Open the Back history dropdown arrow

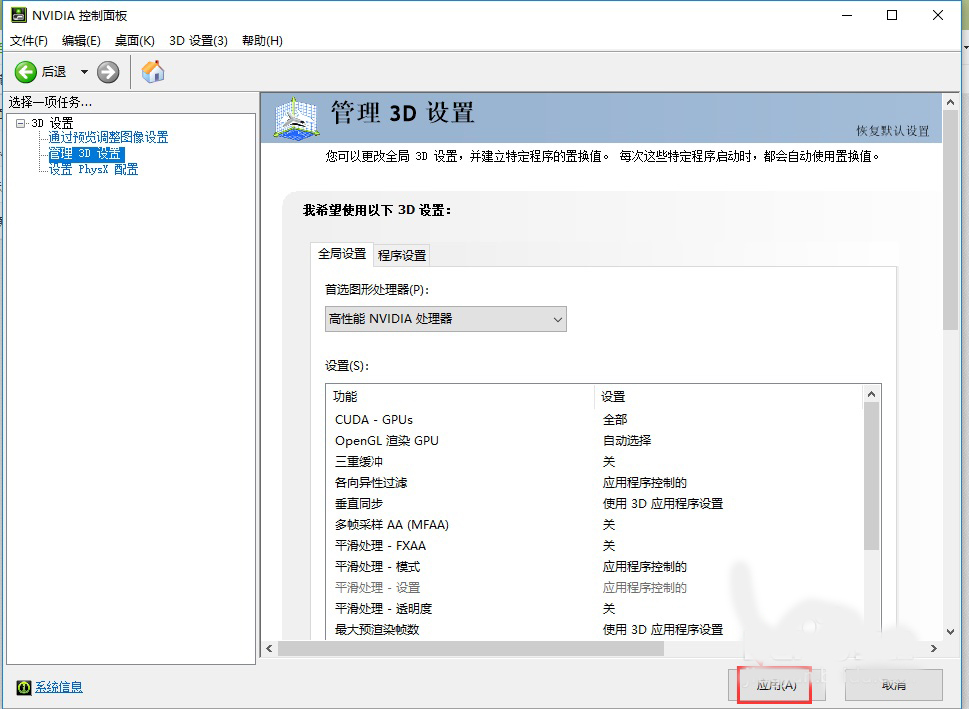point(84,72)
